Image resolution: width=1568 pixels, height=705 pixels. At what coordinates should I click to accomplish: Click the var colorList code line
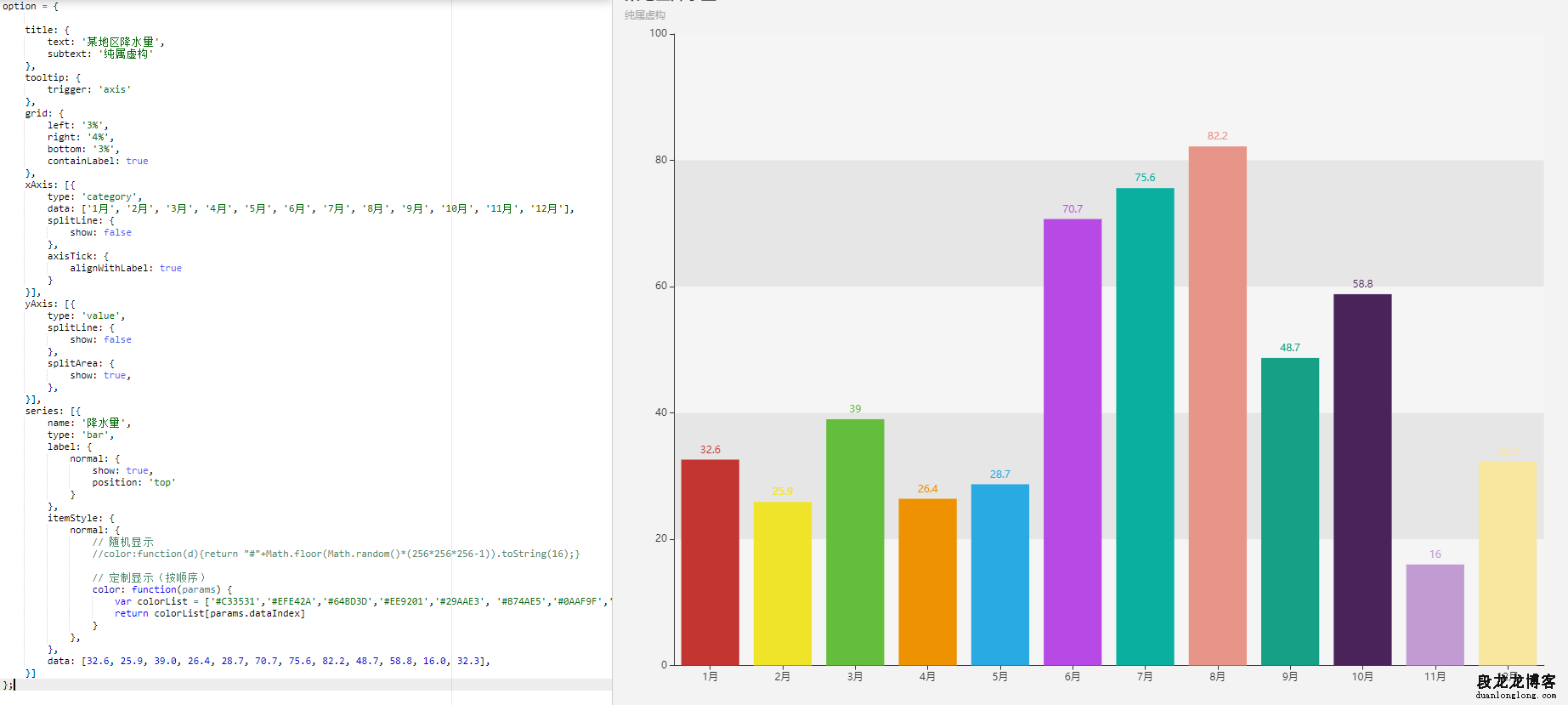[x=363, y=601]
